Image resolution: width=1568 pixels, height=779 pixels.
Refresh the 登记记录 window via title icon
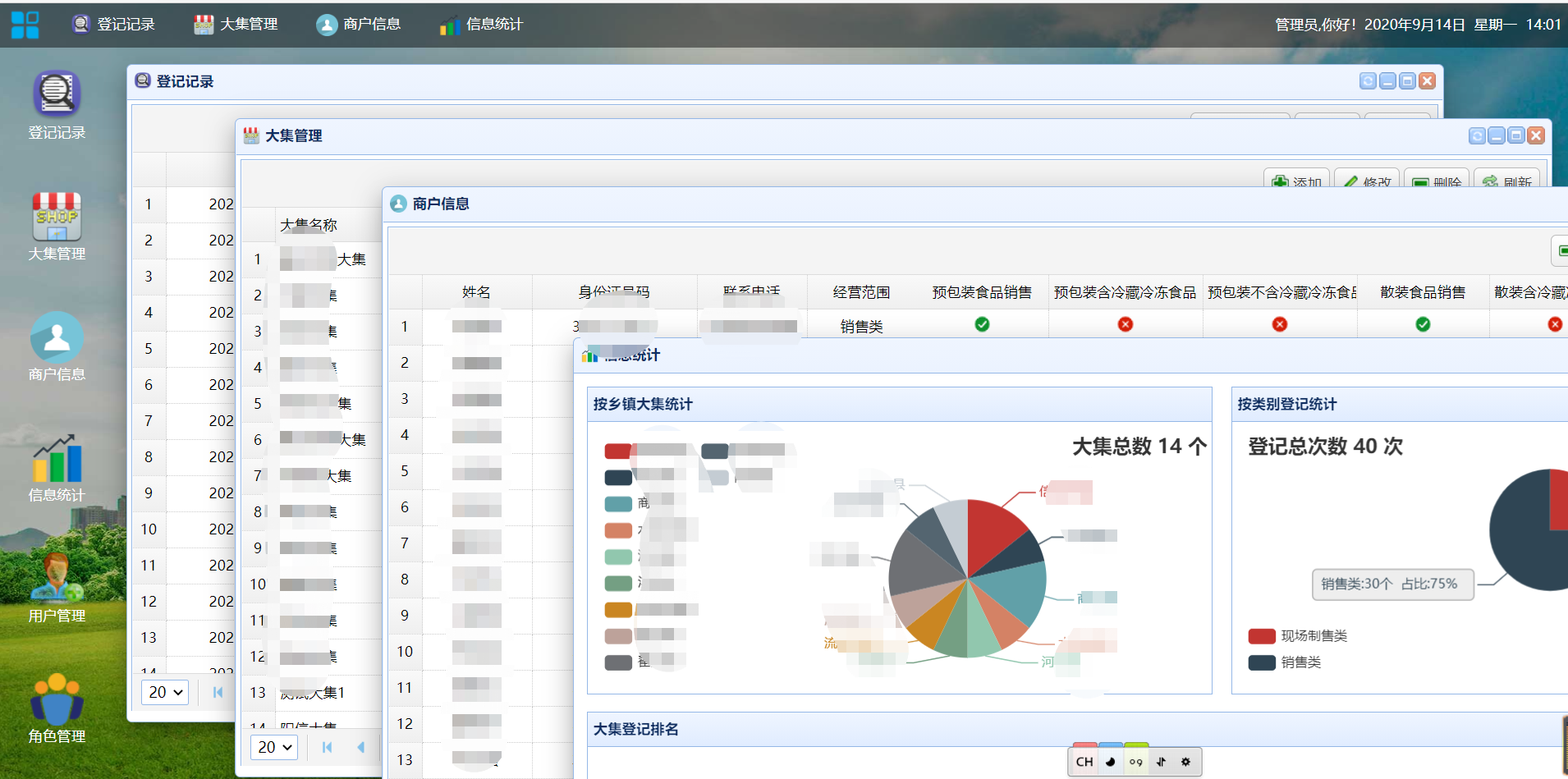coord(1368,80)
